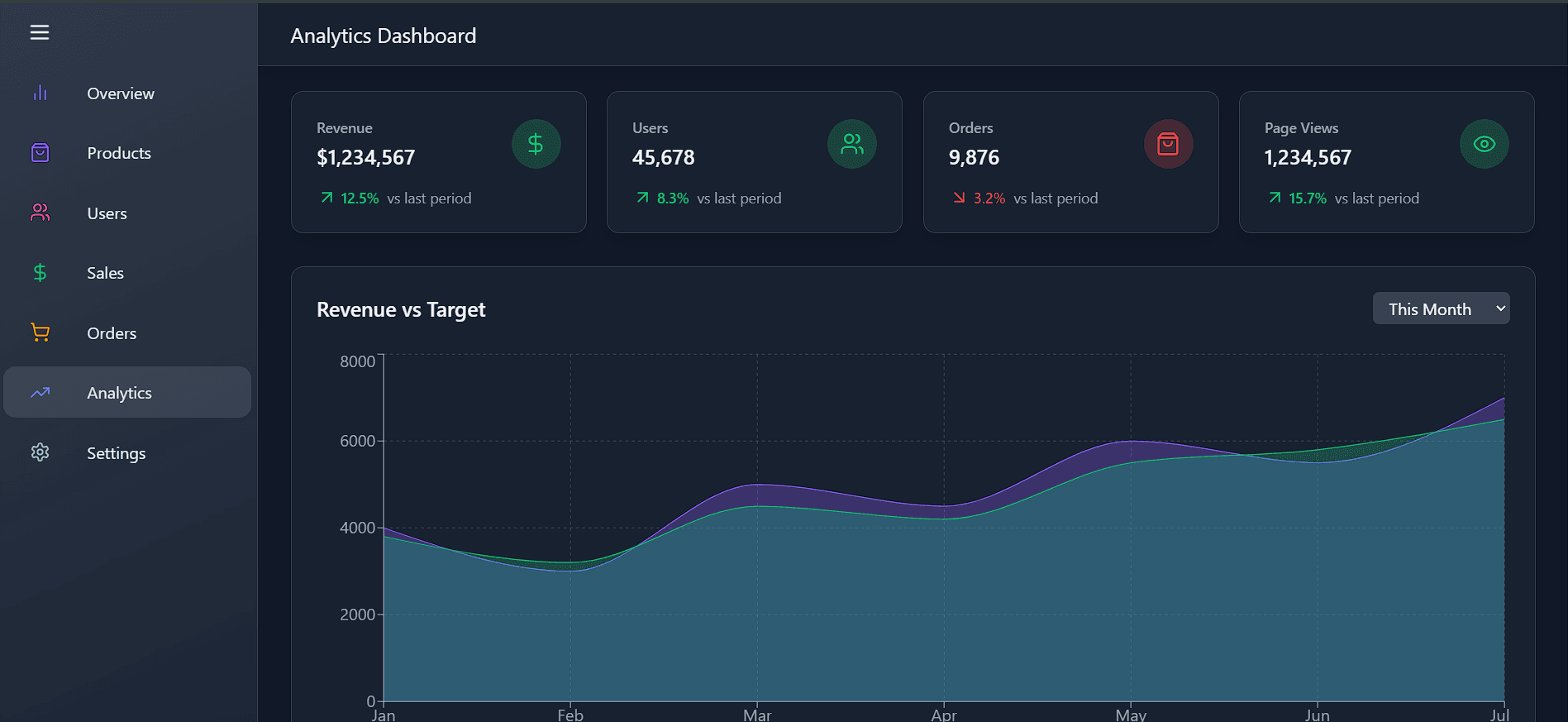Click the Feb x-axis label
Image resolution: width=1568 pixels, height=722 pixels.
[570, 715]
